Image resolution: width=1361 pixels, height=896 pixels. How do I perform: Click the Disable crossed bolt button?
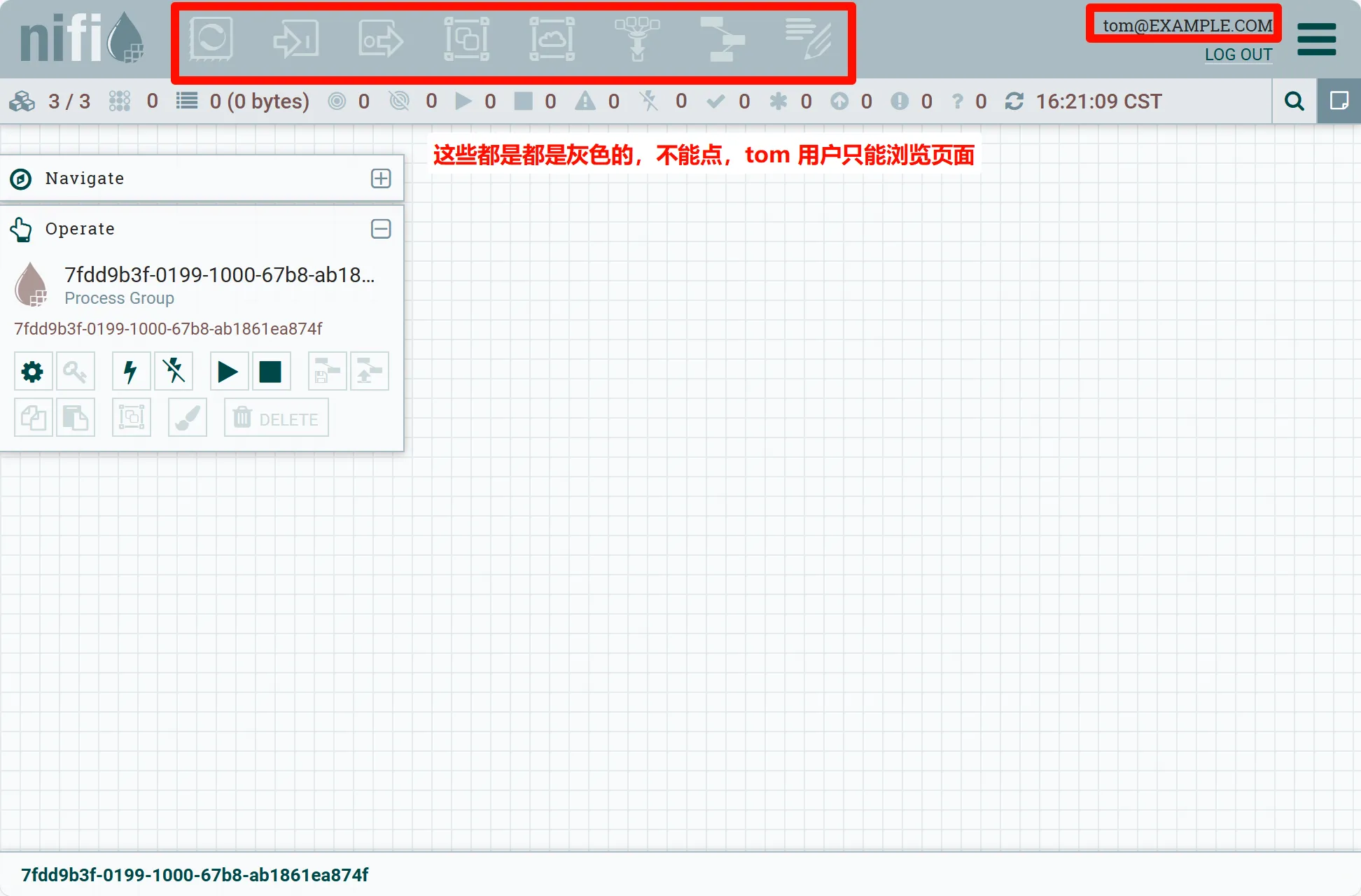173,372
